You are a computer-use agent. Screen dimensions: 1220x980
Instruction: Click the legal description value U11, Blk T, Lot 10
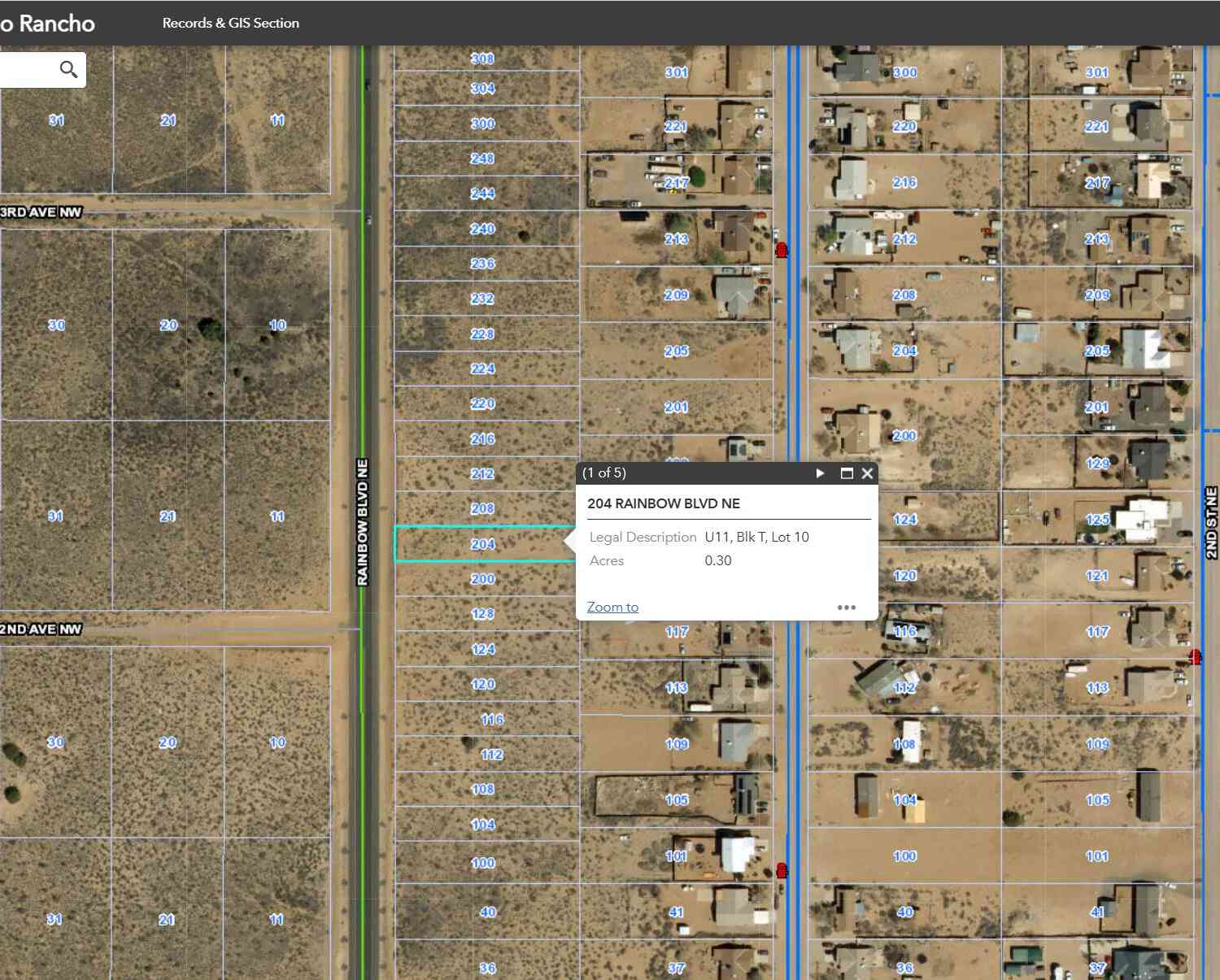click(756, 537)
